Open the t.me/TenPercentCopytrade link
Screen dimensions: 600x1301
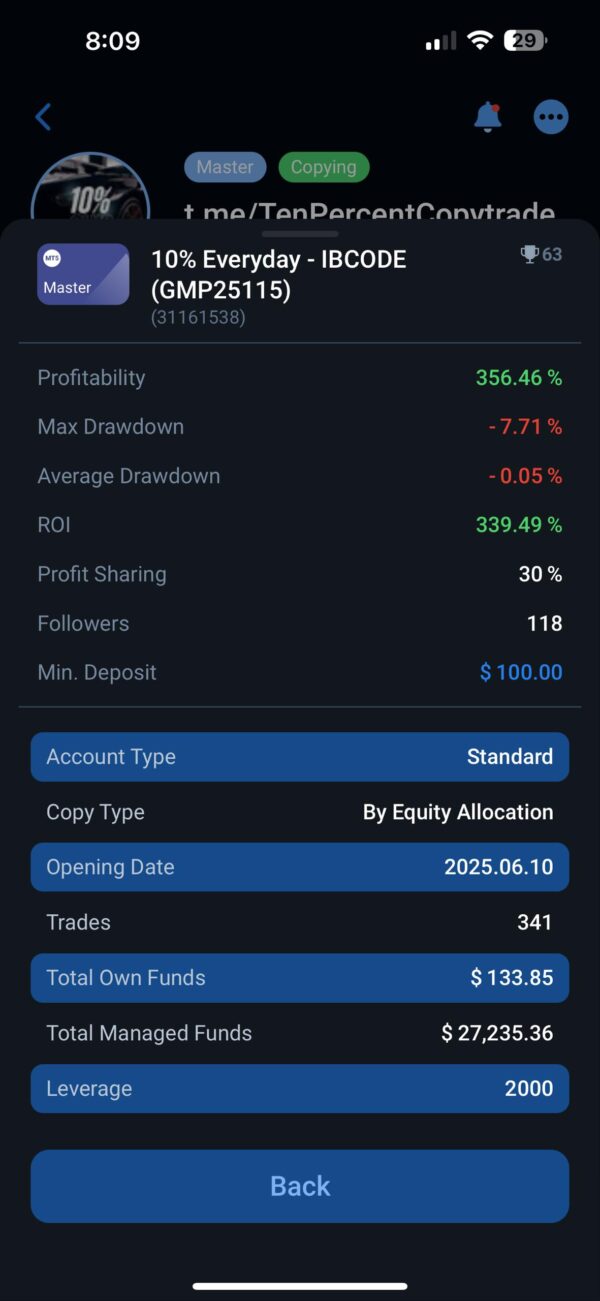point(369,211)
